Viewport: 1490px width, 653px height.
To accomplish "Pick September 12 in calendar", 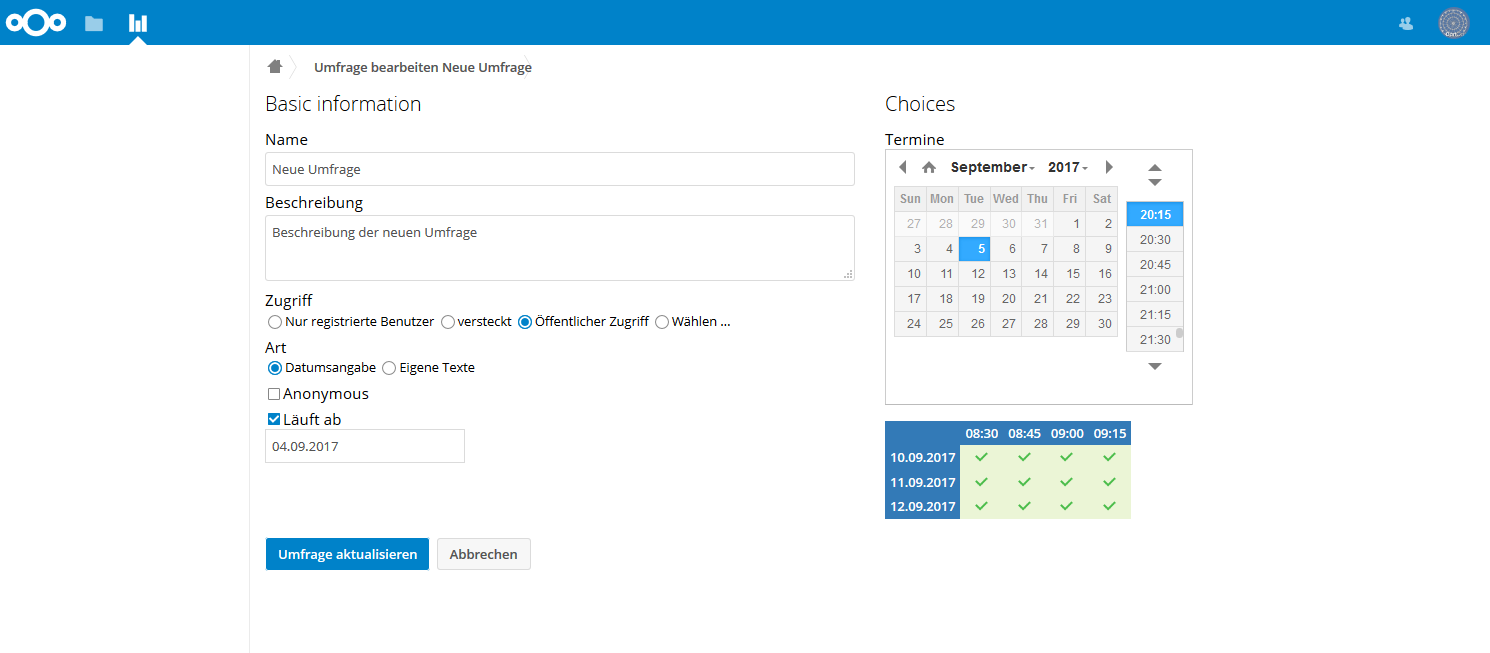I will click(975, 273).
